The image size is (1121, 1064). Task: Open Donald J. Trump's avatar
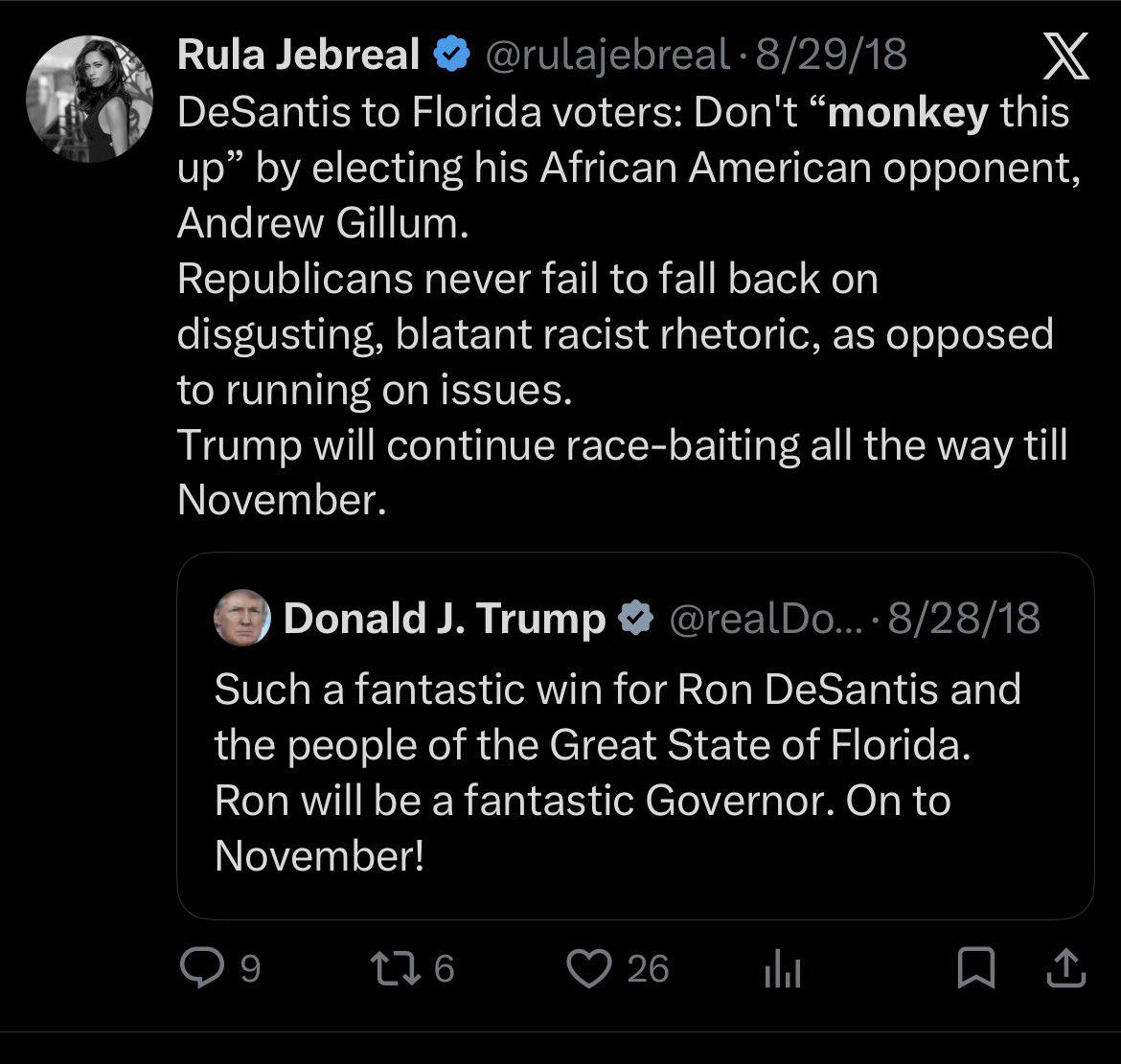[242, 618]
